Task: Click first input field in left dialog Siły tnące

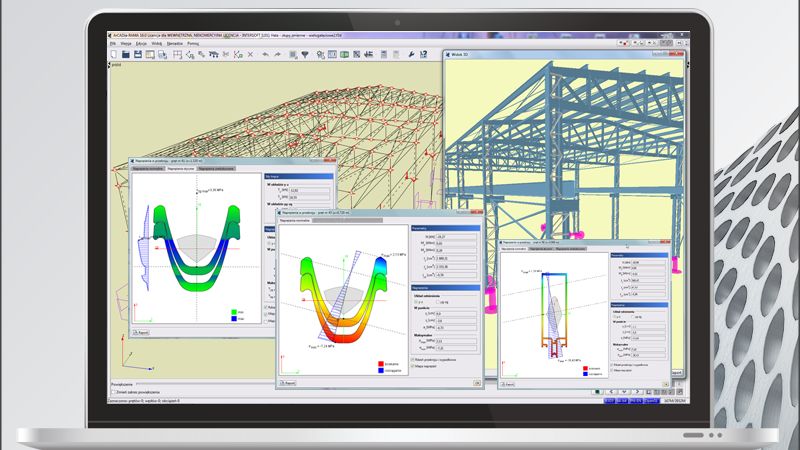Action: [309, 190]
